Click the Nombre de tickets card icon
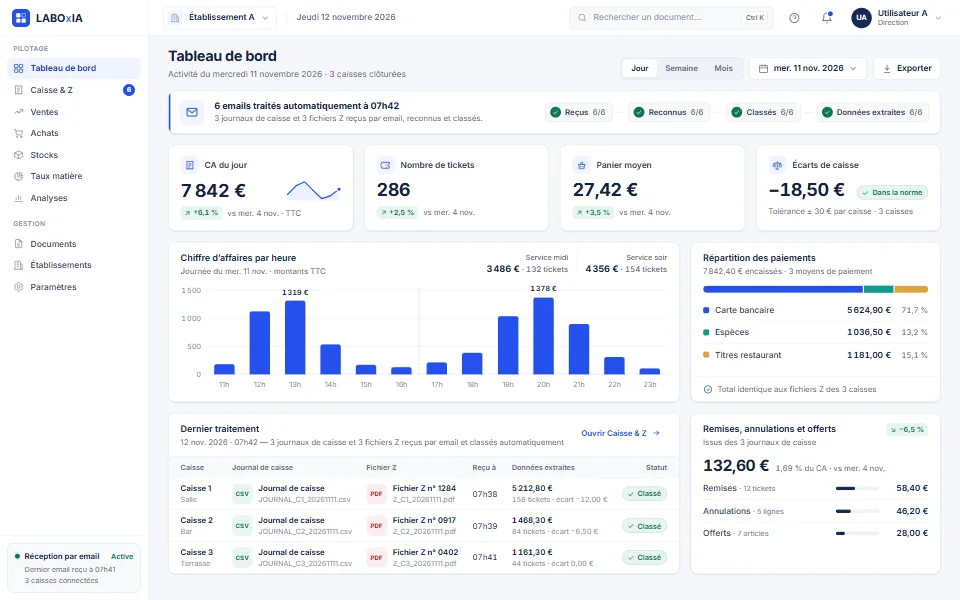The width and height of the screenshot is (960, 600). click(385, 165)
